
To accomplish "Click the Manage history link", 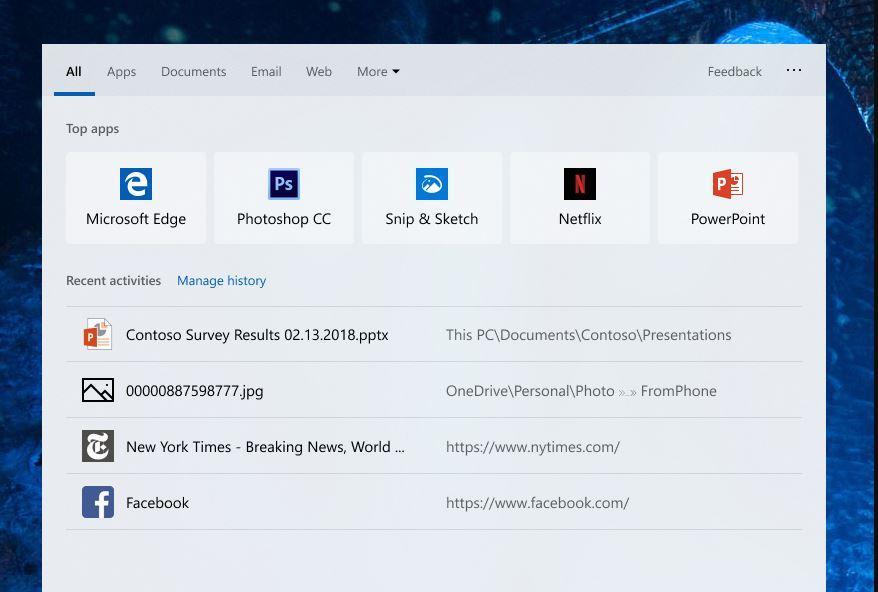I will point(221,281).
